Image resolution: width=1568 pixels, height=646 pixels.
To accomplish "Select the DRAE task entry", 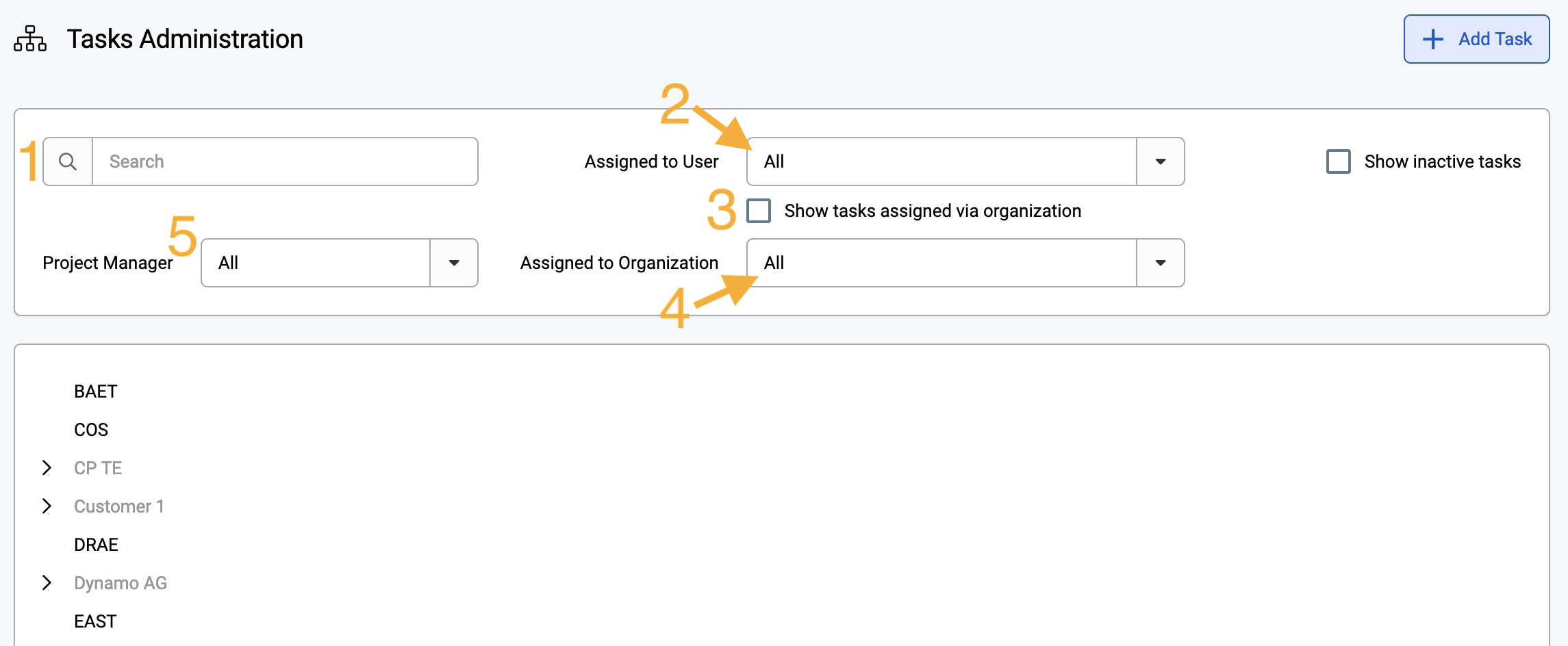I will click(97, 545).
